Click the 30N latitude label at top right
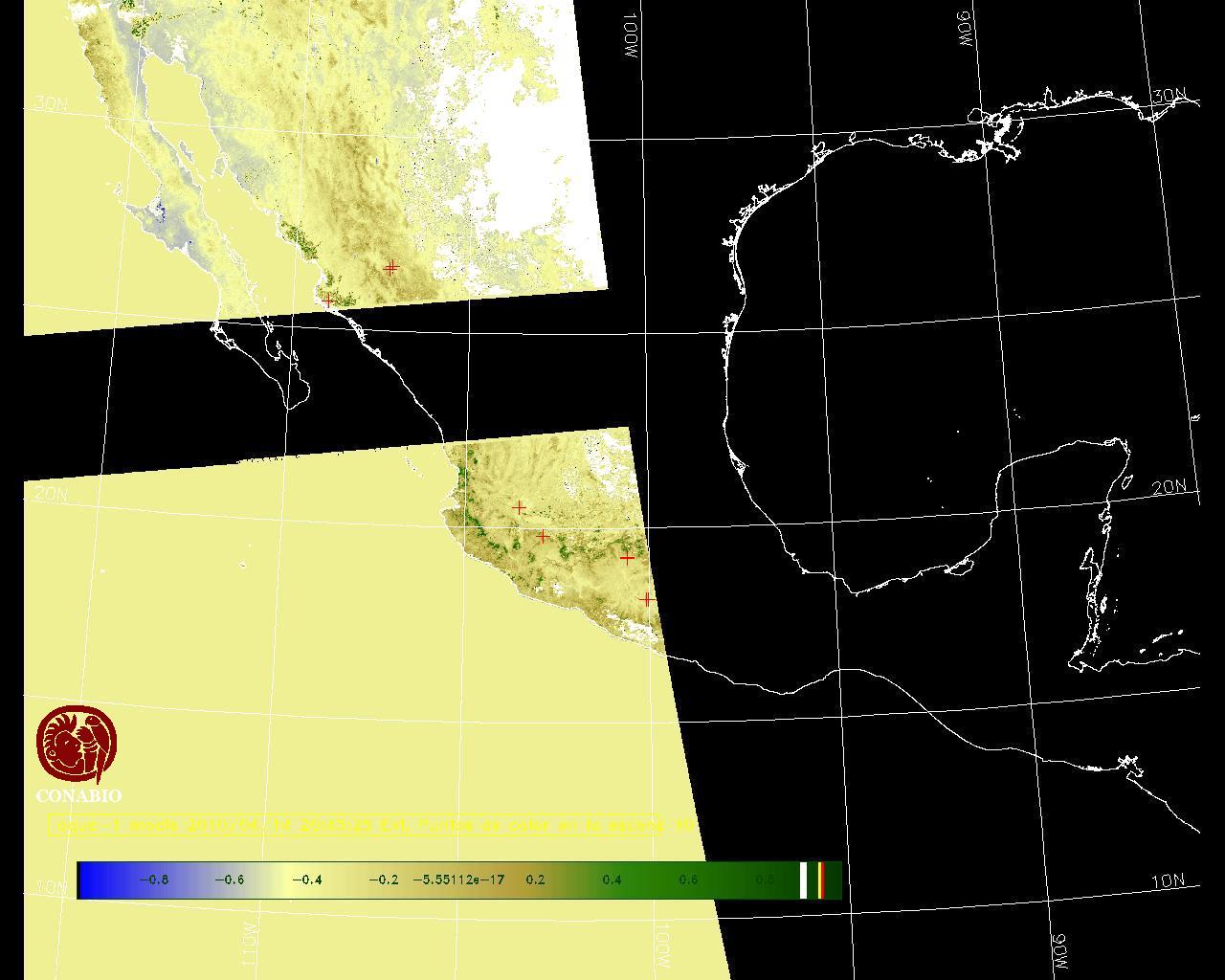1225x980 pixels. pyautogui.click(x=1169, y=96)
